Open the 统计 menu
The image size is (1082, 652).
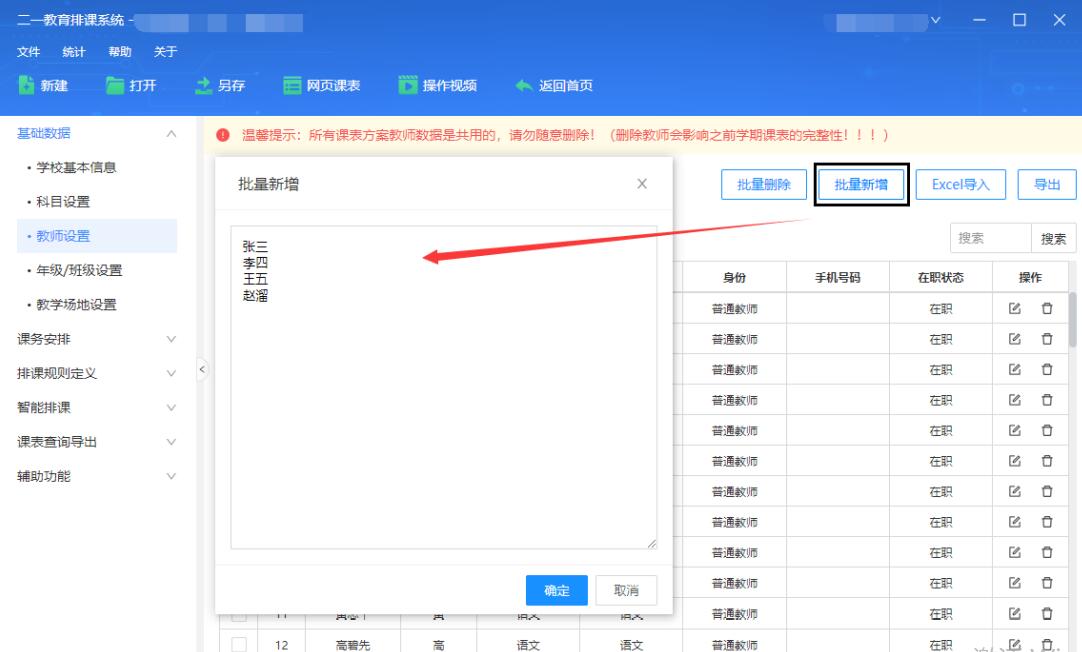click(74, 52)
